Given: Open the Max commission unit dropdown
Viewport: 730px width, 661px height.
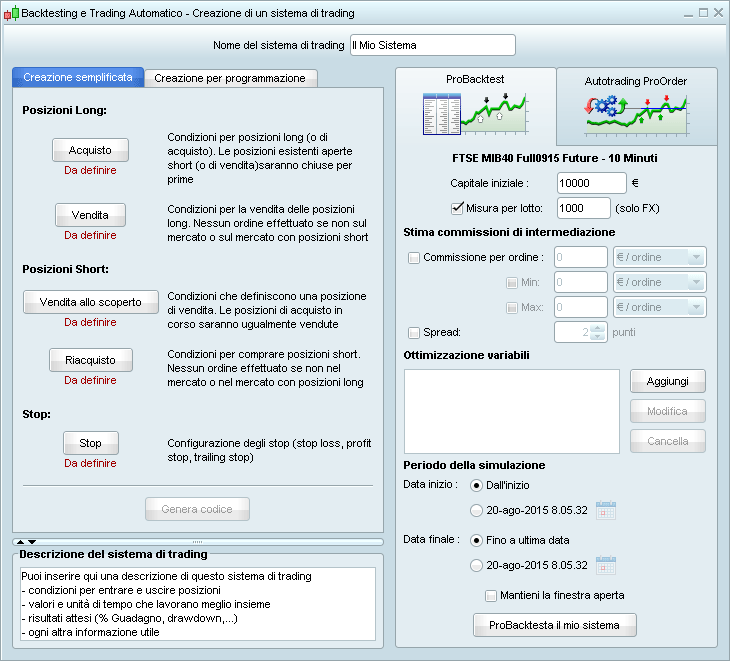Looking at the screenshot, I should [x=660, y=308].
